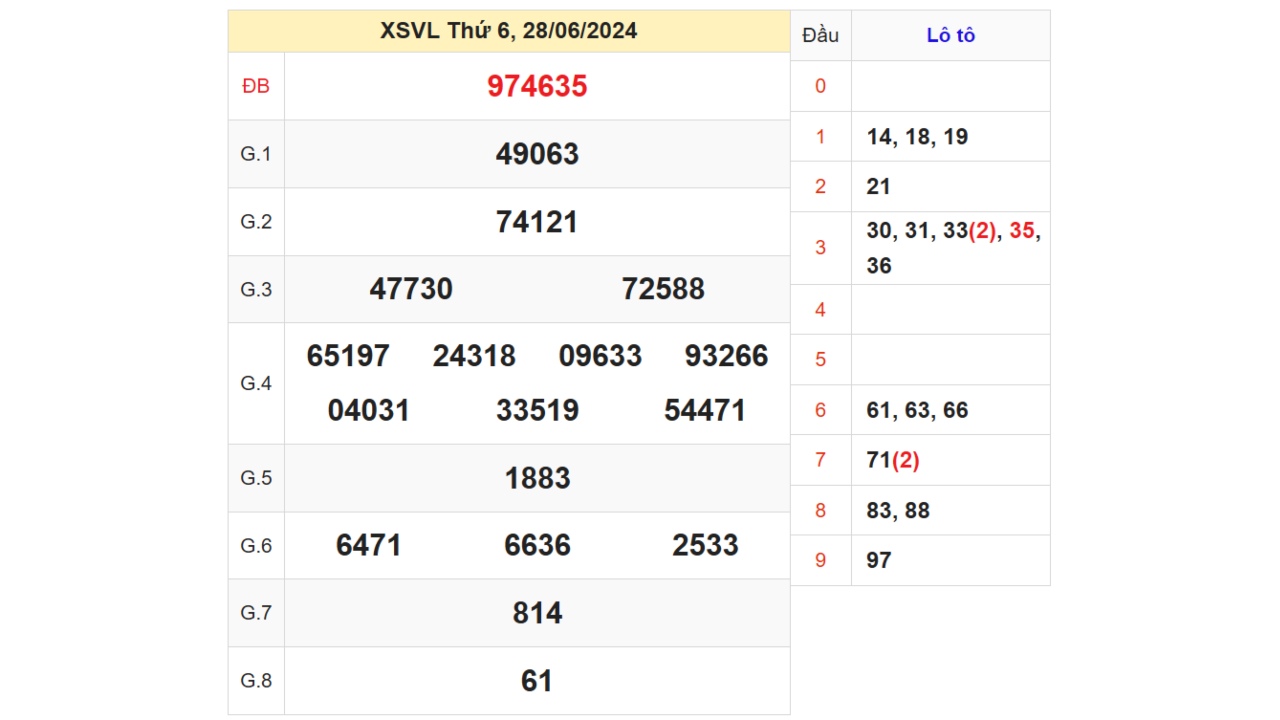Click head digit 8 in Đầu column
Image resolution: width=1280 pixels, height=720 pixels.
click(820, 511)
